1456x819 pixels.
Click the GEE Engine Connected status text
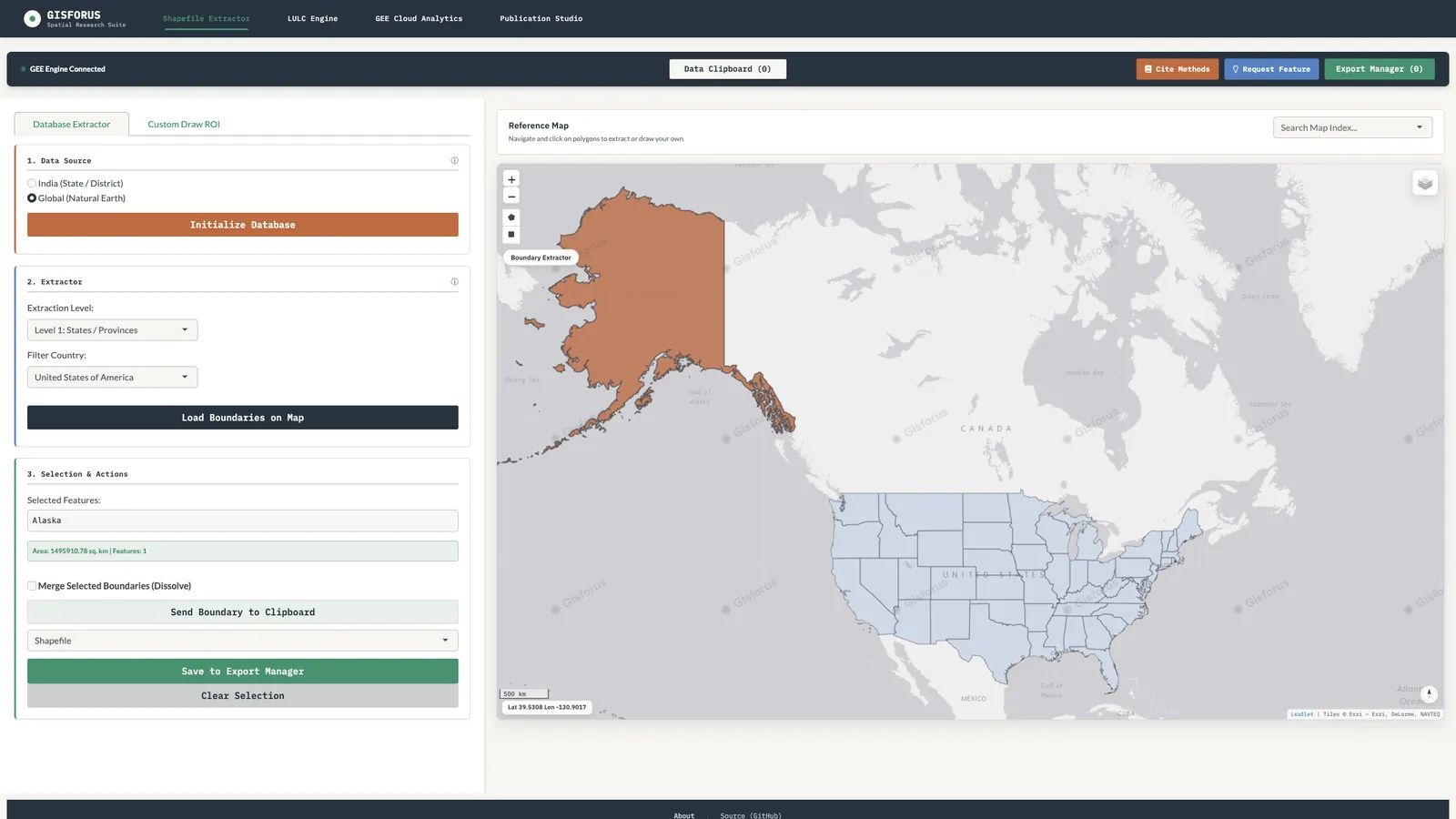(x=67, y=69)
